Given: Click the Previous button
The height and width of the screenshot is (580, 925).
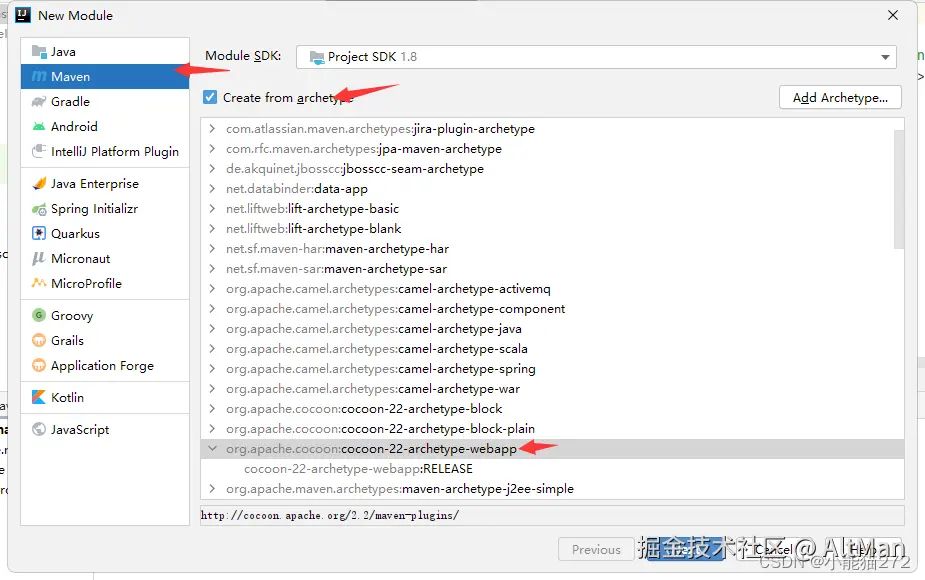Looking at the screenshot, I should (x=596, y=549).
